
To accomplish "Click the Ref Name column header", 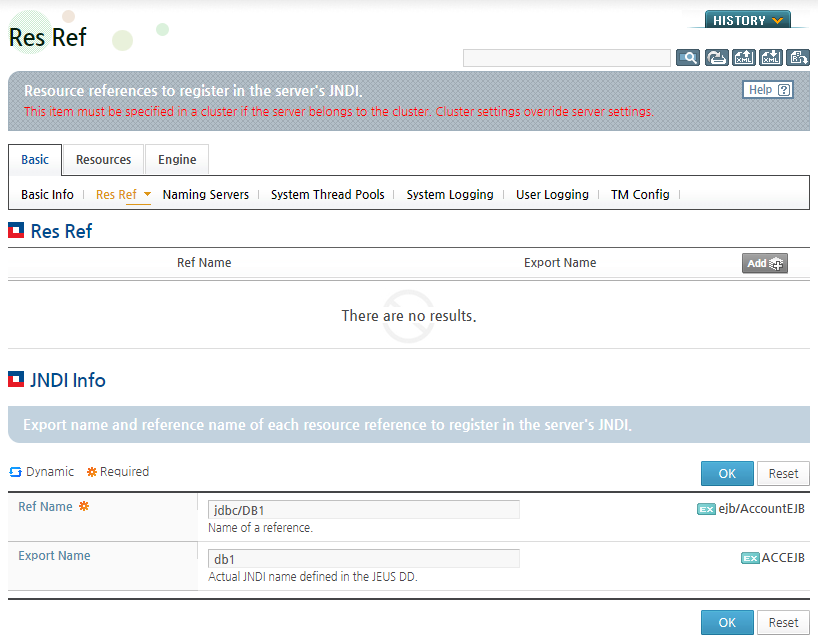I will (204, 263).
